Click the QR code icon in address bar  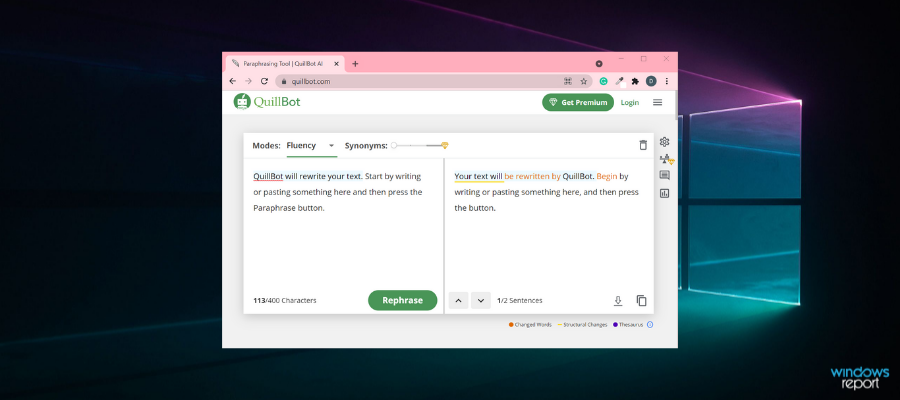568,81
